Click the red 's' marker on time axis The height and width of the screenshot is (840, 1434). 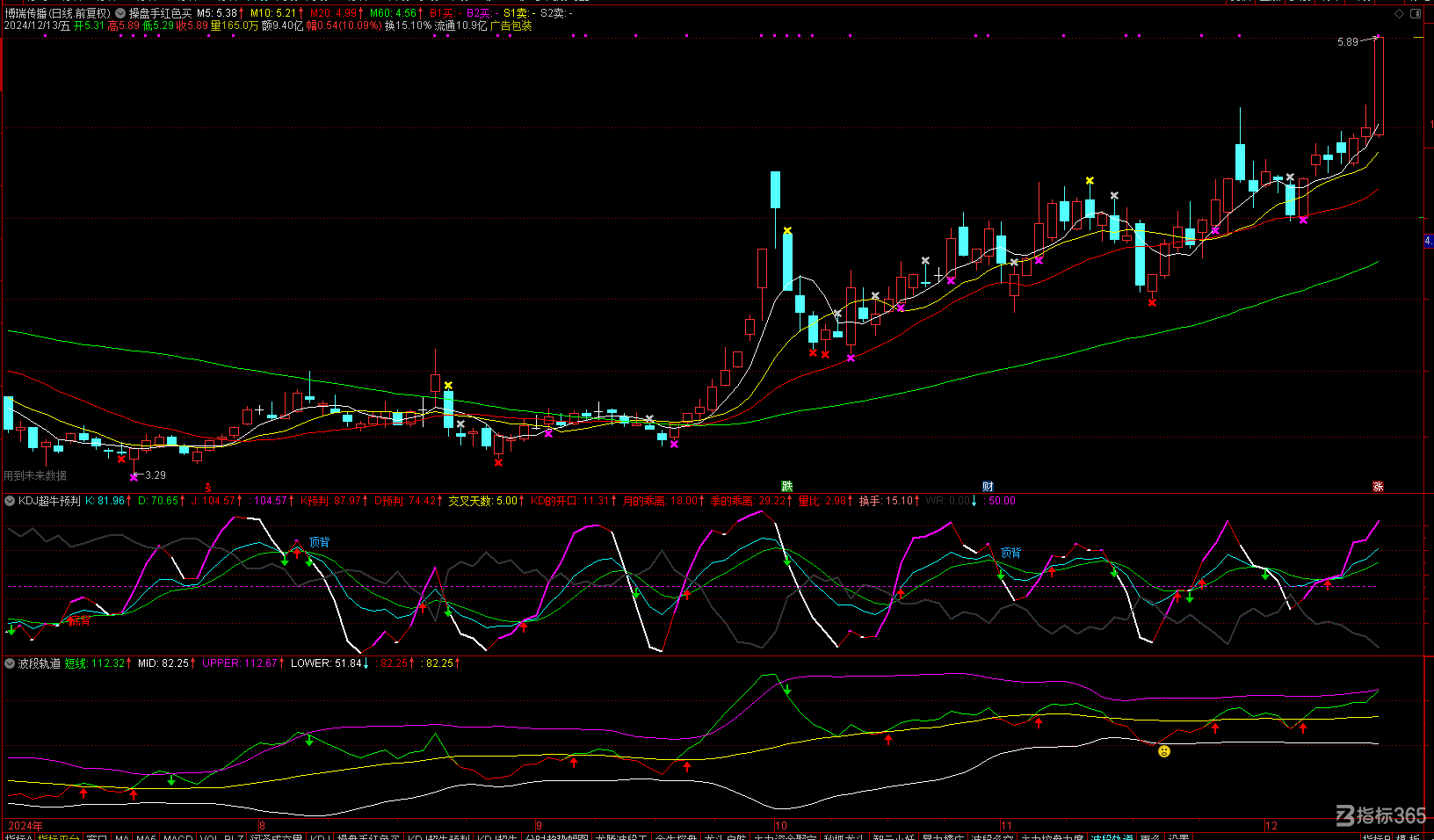point(208,487)
